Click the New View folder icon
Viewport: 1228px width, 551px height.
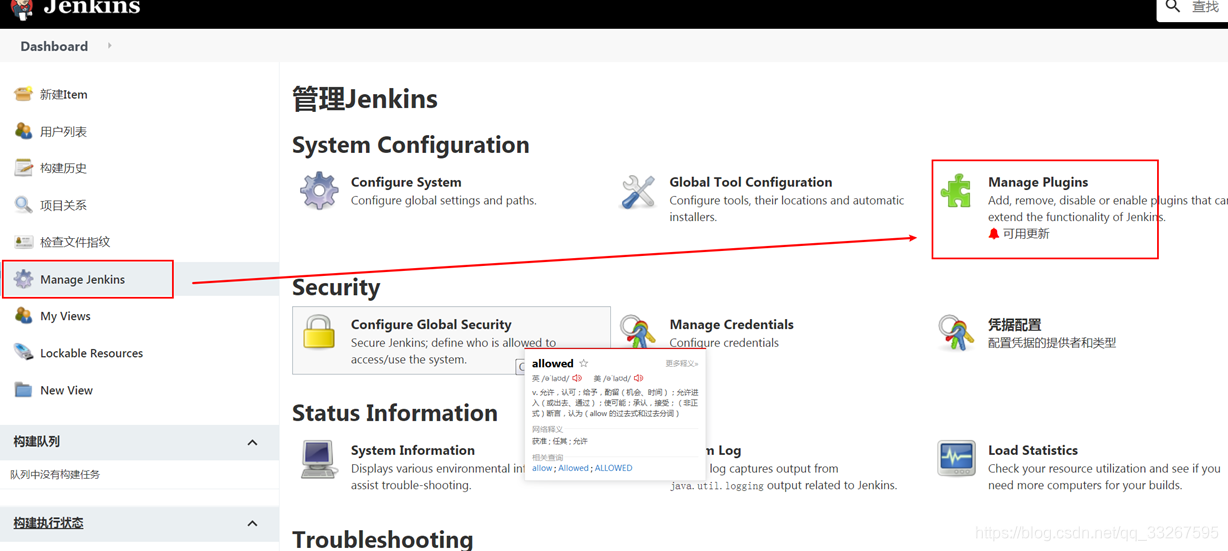pyautogui.click(x=23, y=390)
